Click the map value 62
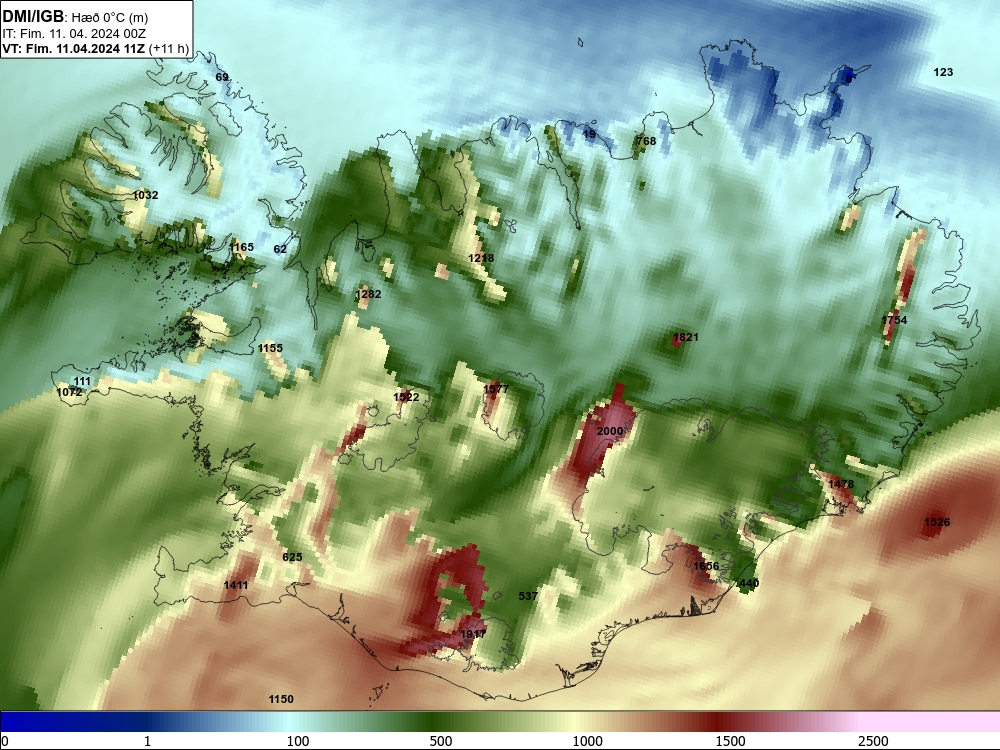Image resolution: width=1000 pixels, height=750 pixels. coord(280,249)
